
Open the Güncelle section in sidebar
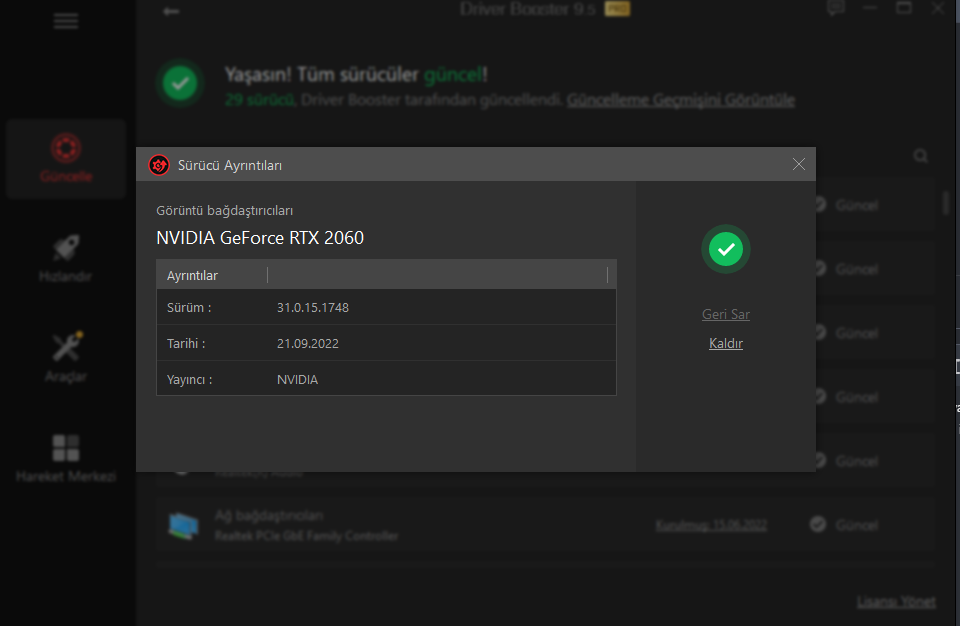(66, 159)
